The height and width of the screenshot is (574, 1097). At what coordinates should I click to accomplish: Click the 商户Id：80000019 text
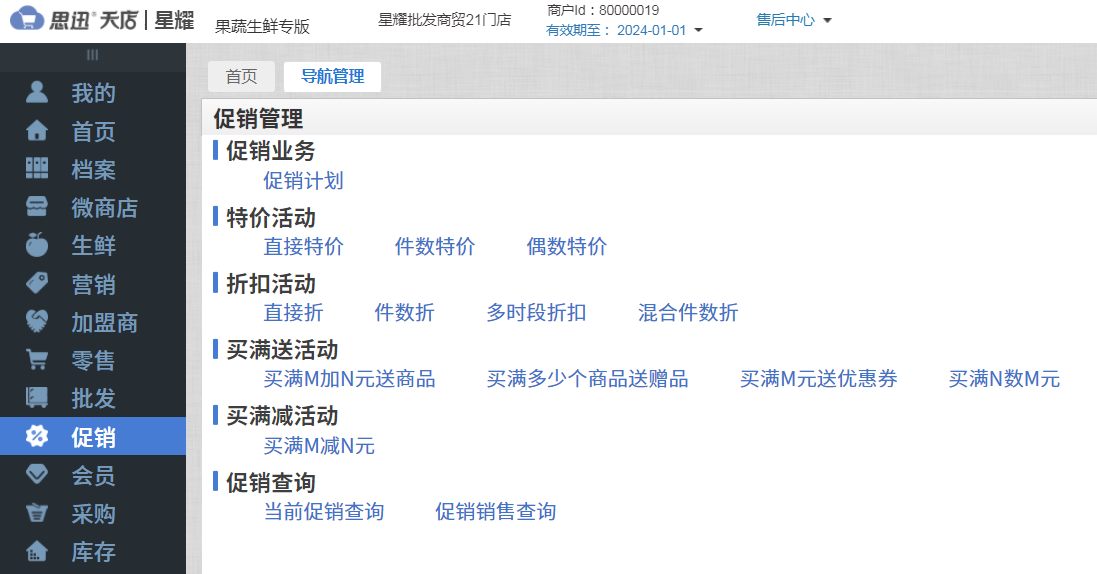click(602, 10)
